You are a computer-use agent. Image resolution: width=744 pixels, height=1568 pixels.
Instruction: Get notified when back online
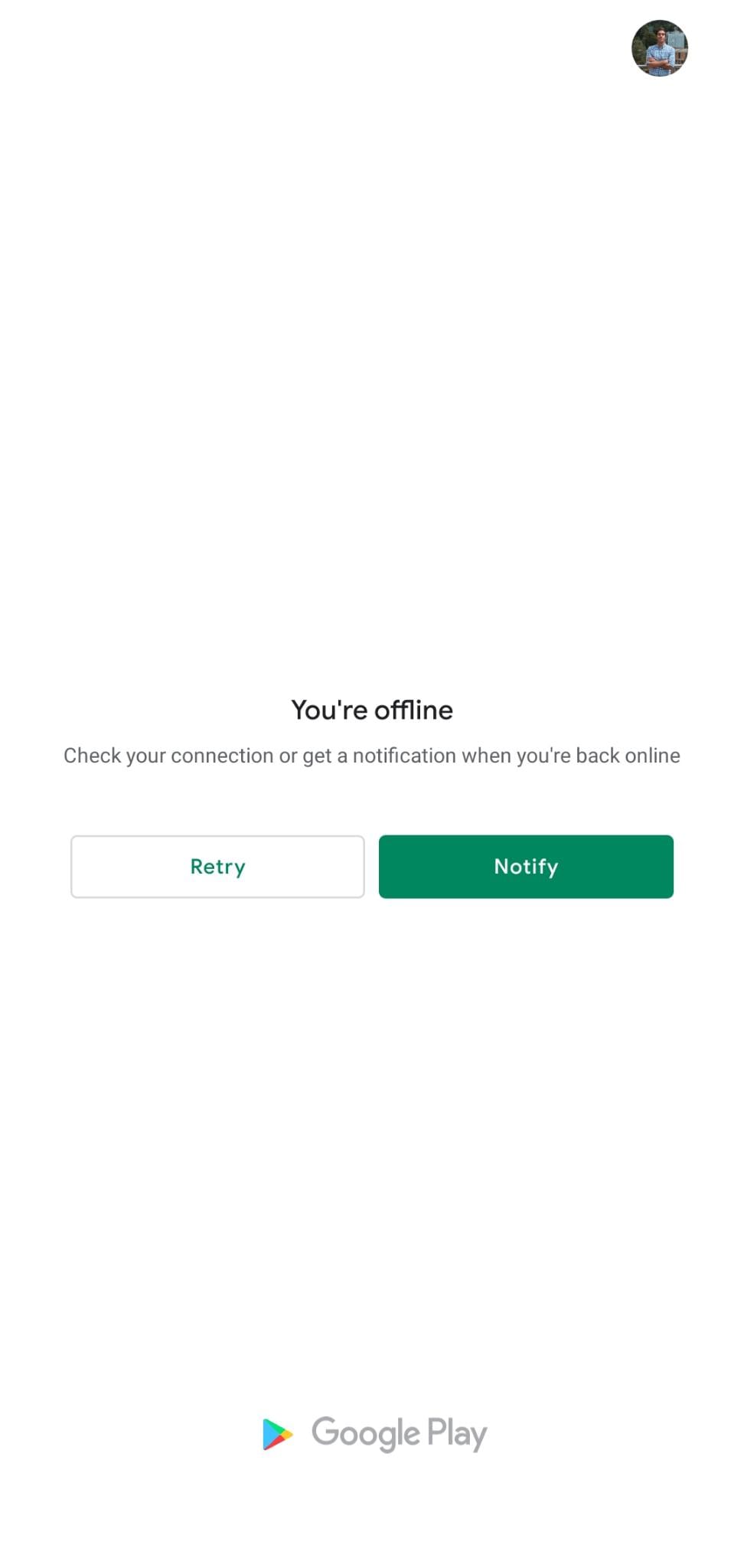pyautogui.click(x=526, y=866)
